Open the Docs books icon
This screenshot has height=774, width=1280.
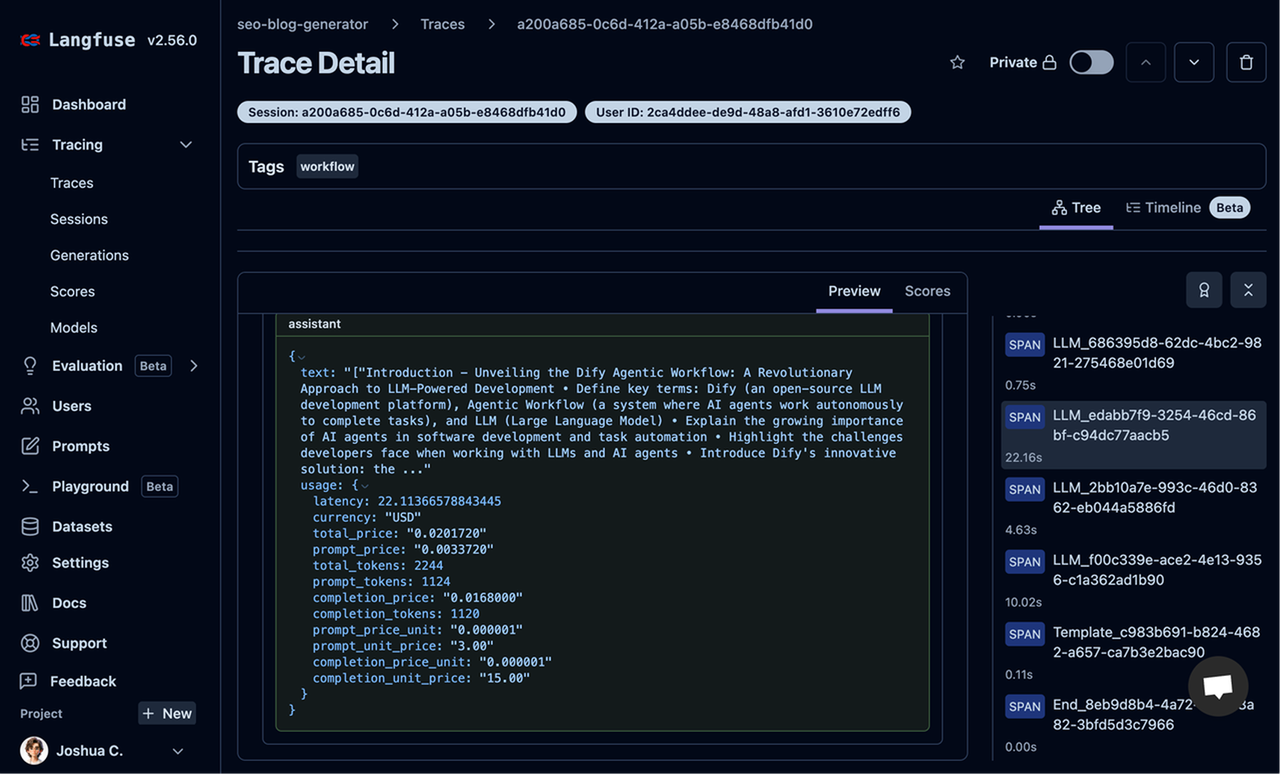click(30, 603)
